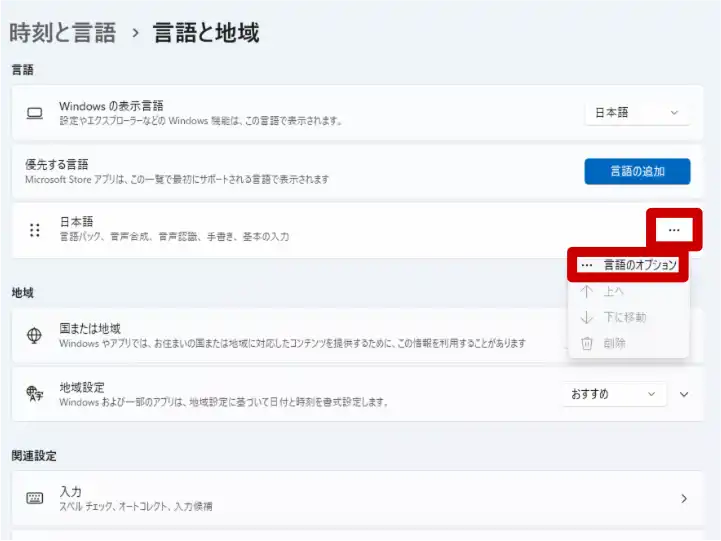
Task: Click the trash can icon for 削除
Action: tap(587, 343)
